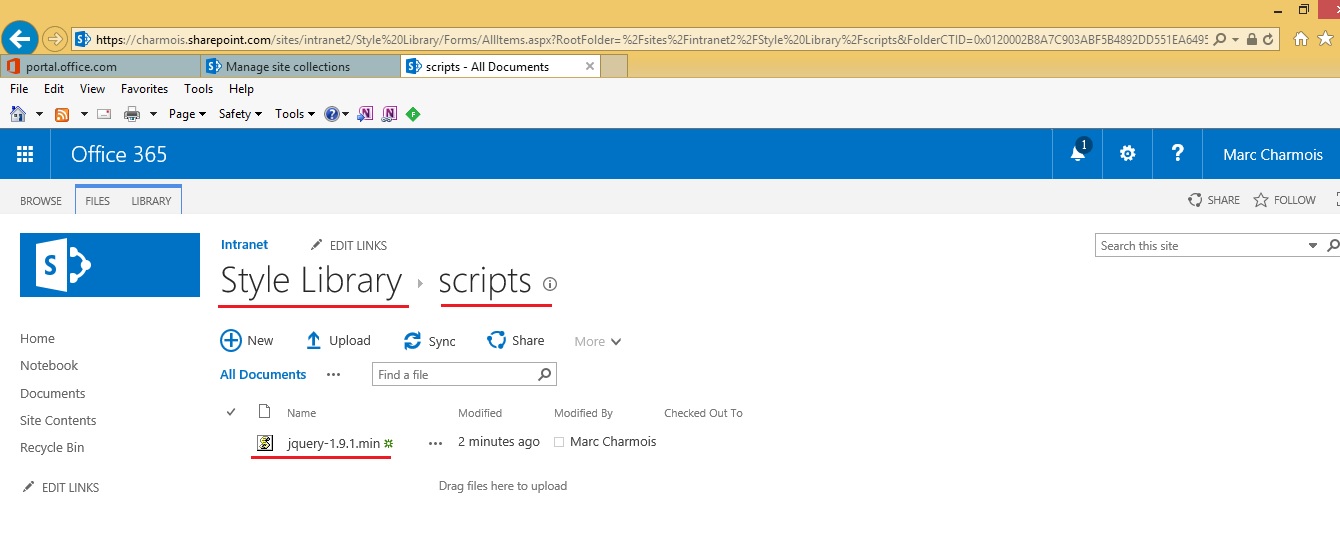This screenshot has width=1340, height=538.
Task: Open the Office 365 help question mark
Action: point(1177,153)
